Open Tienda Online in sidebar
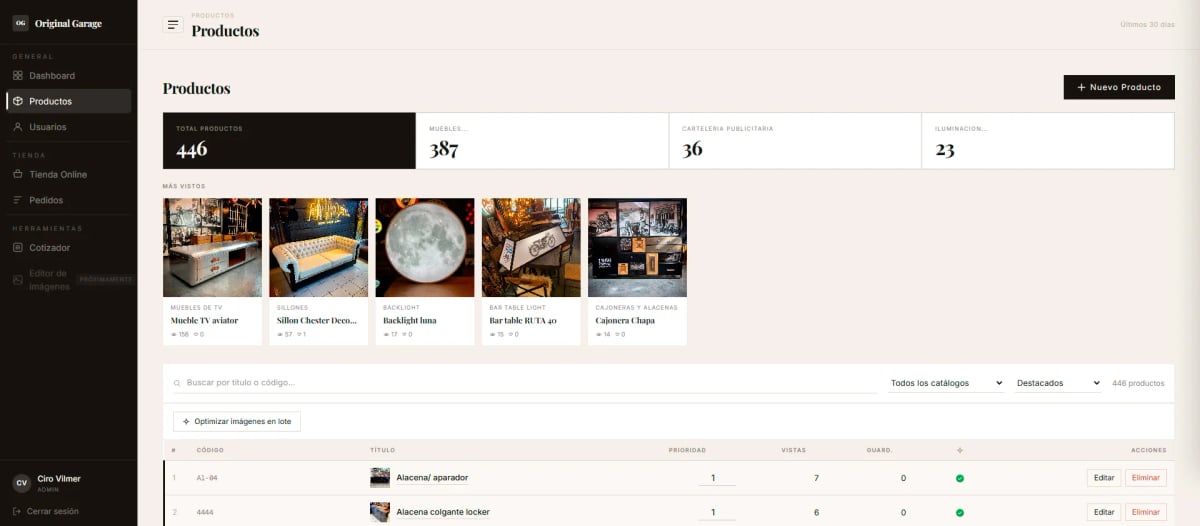 (68, 174)
